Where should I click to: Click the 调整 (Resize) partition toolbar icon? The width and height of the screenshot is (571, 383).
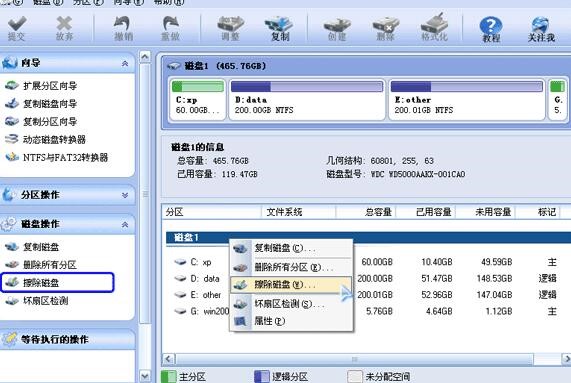coord(230,28)
